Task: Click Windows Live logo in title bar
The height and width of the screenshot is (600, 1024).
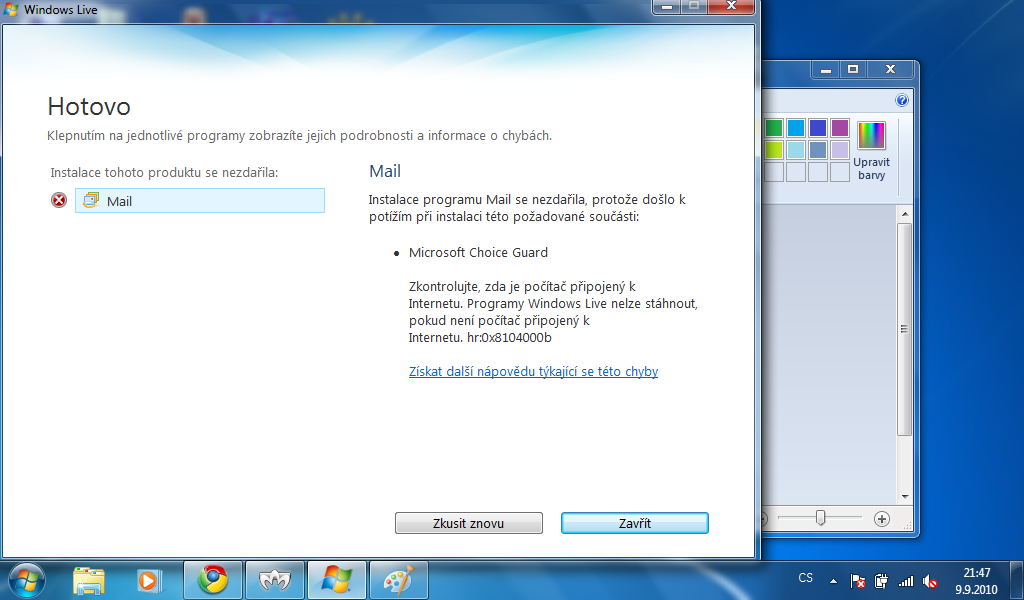Action: [x=10, y=9]
